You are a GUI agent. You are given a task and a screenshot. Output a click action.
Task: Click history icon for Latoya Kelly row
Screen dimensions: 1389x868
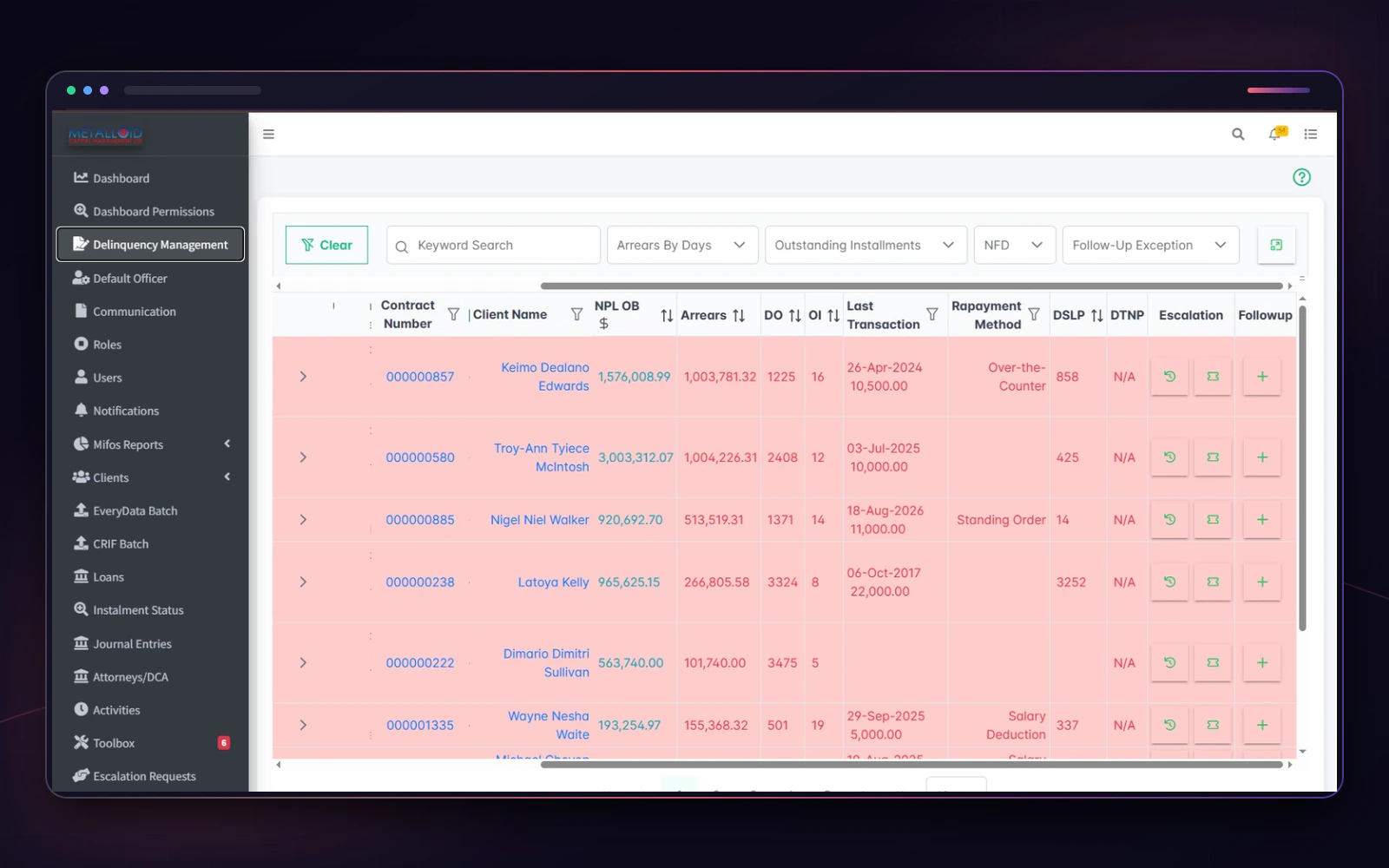point(1169,582)
